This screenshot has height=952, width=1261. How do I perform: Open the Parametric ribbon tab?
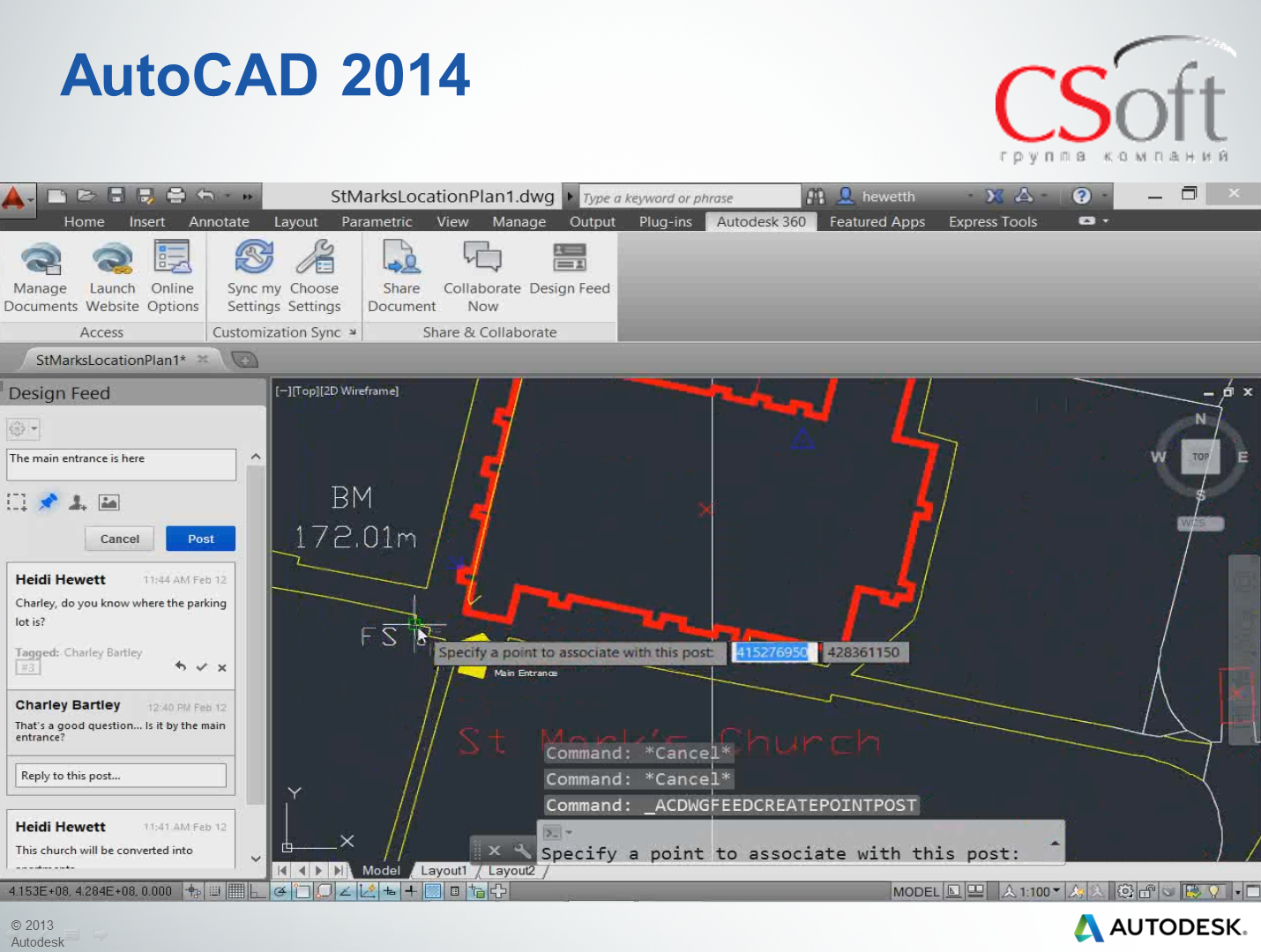point(377,221)
